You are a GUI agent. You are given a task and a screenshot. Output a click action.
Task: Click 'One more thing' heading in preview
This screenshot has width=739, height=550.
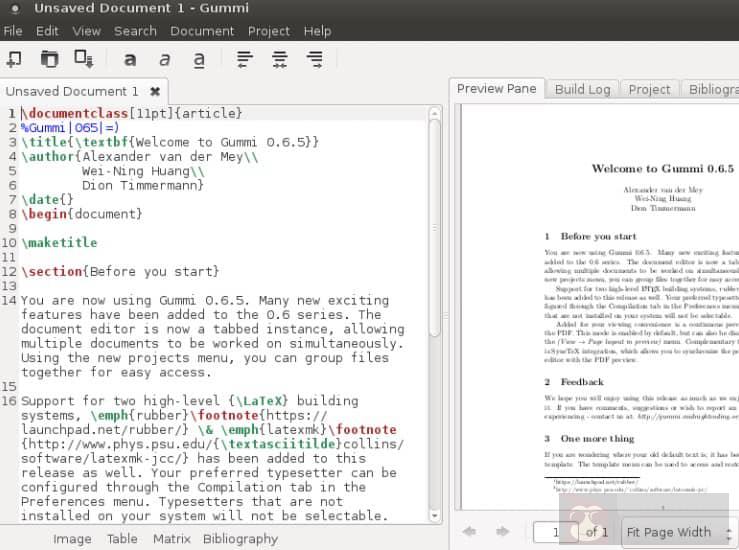pyautogui.click(x=597, y=439)
